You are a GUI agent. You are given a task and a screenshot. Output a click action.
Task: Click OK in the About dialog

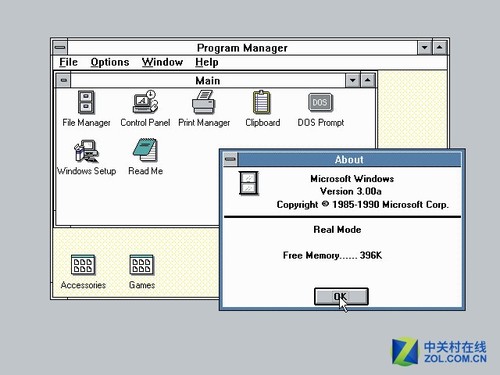341,296
